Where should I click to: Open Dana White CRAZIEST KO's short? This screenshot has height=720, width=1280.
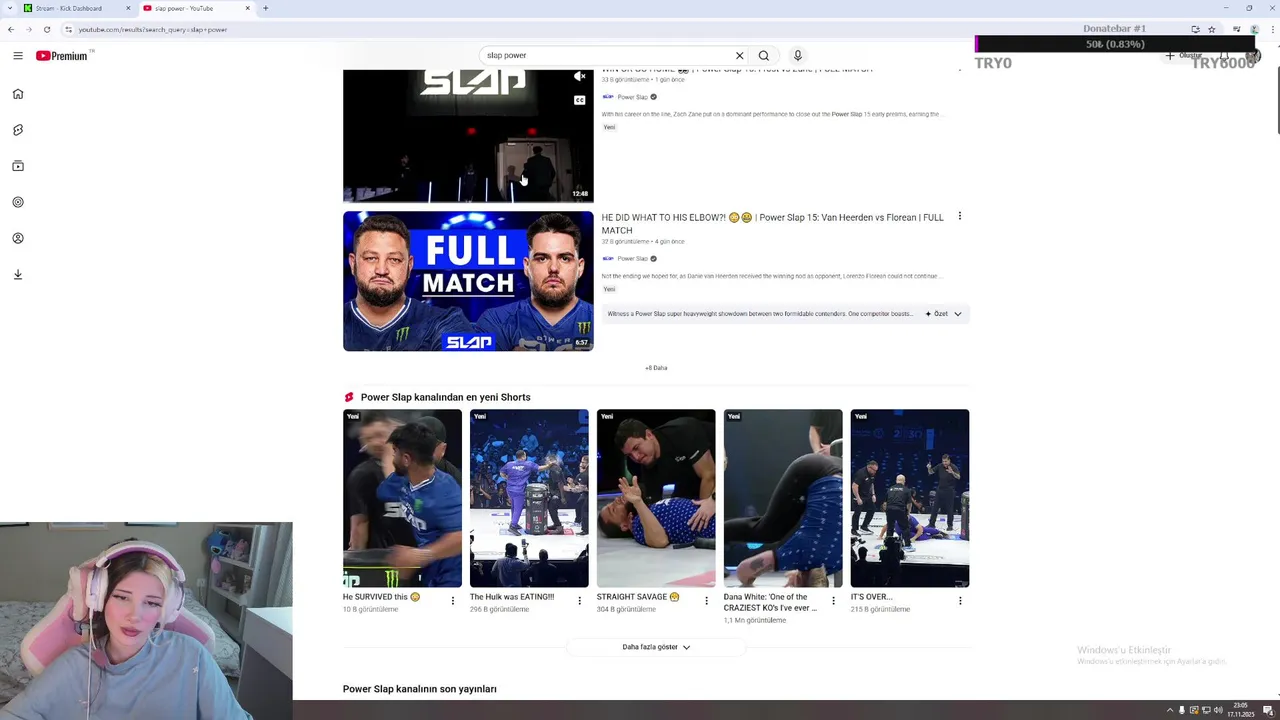(783, 498)
